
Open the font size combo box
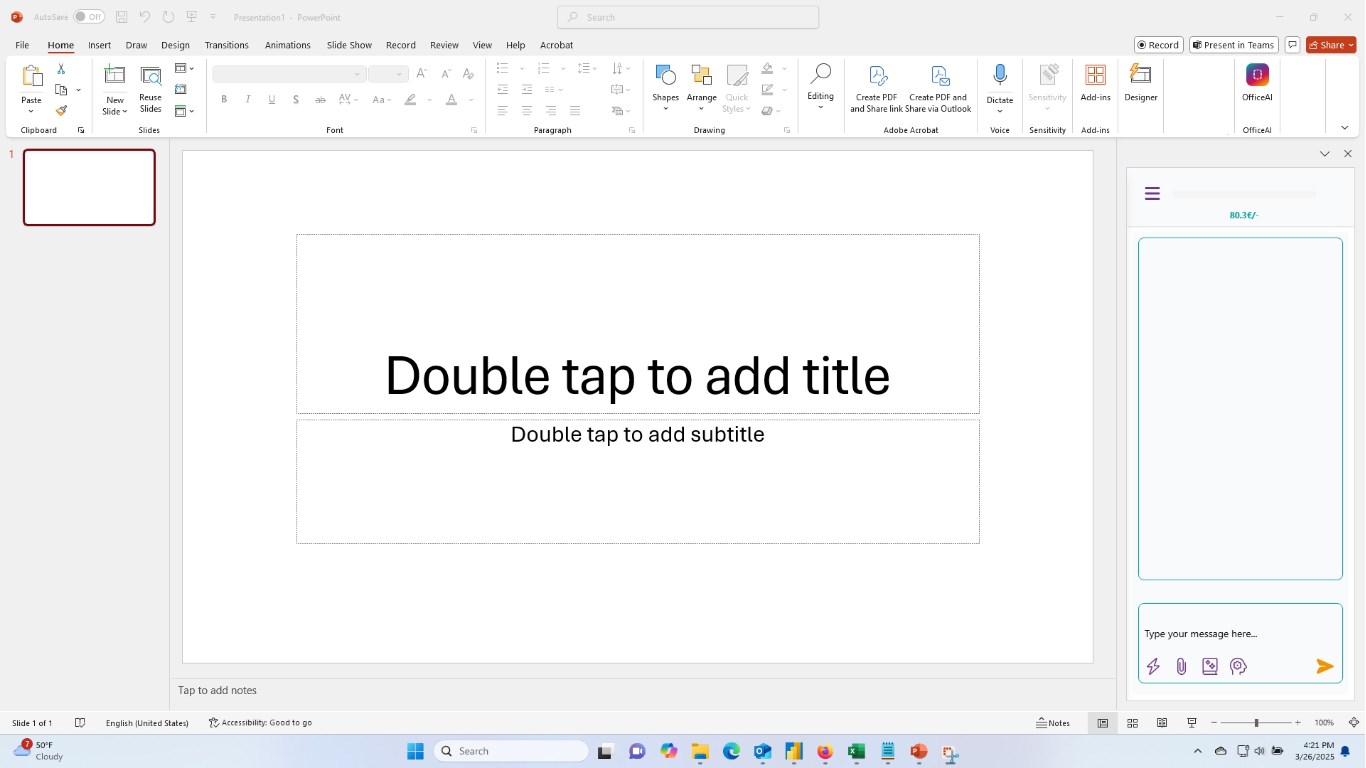(x=388, y=74)
